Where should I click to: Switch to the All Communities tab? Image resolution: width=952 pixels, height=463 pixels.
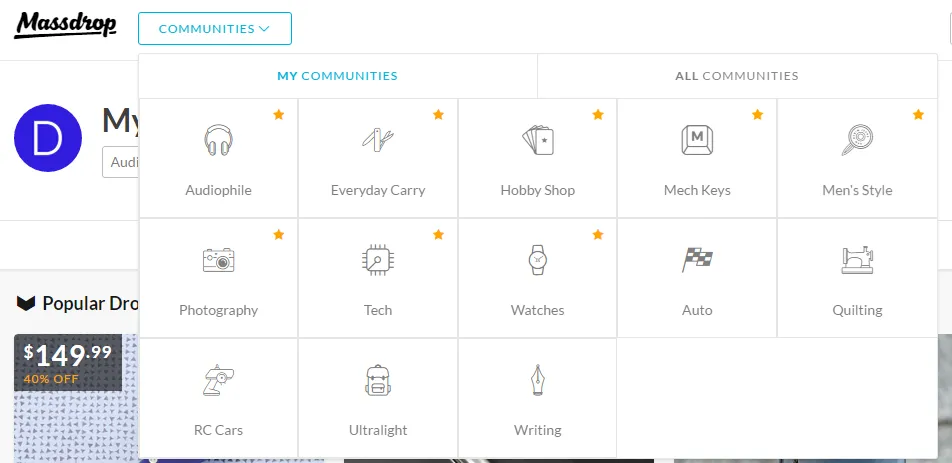737,76
